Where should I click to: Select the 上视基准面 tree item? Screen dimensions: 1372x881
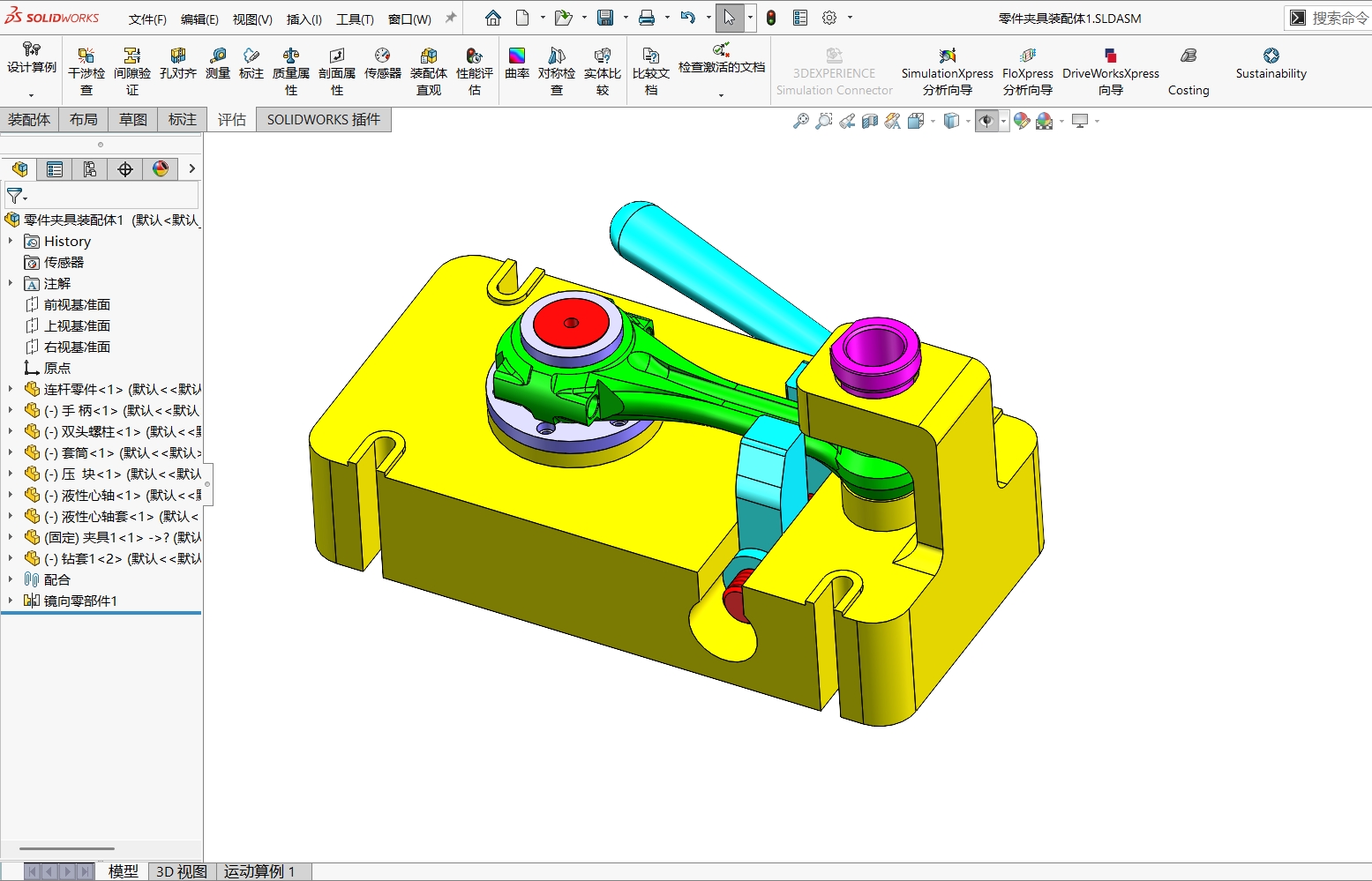pyautogui.click(x=77, y=325)
